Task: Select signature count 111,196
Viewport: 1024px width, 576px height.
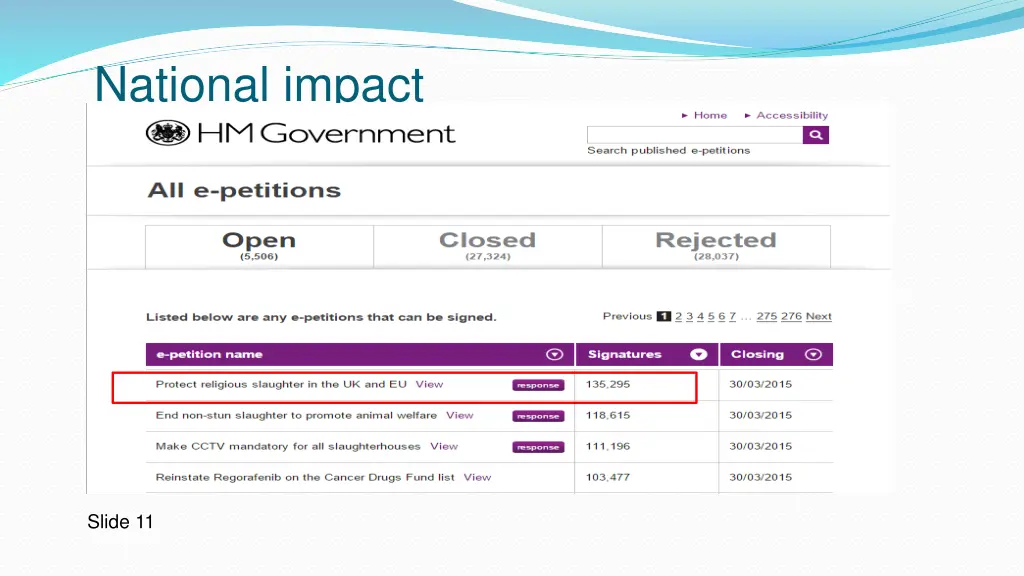Action: (608, 446)
